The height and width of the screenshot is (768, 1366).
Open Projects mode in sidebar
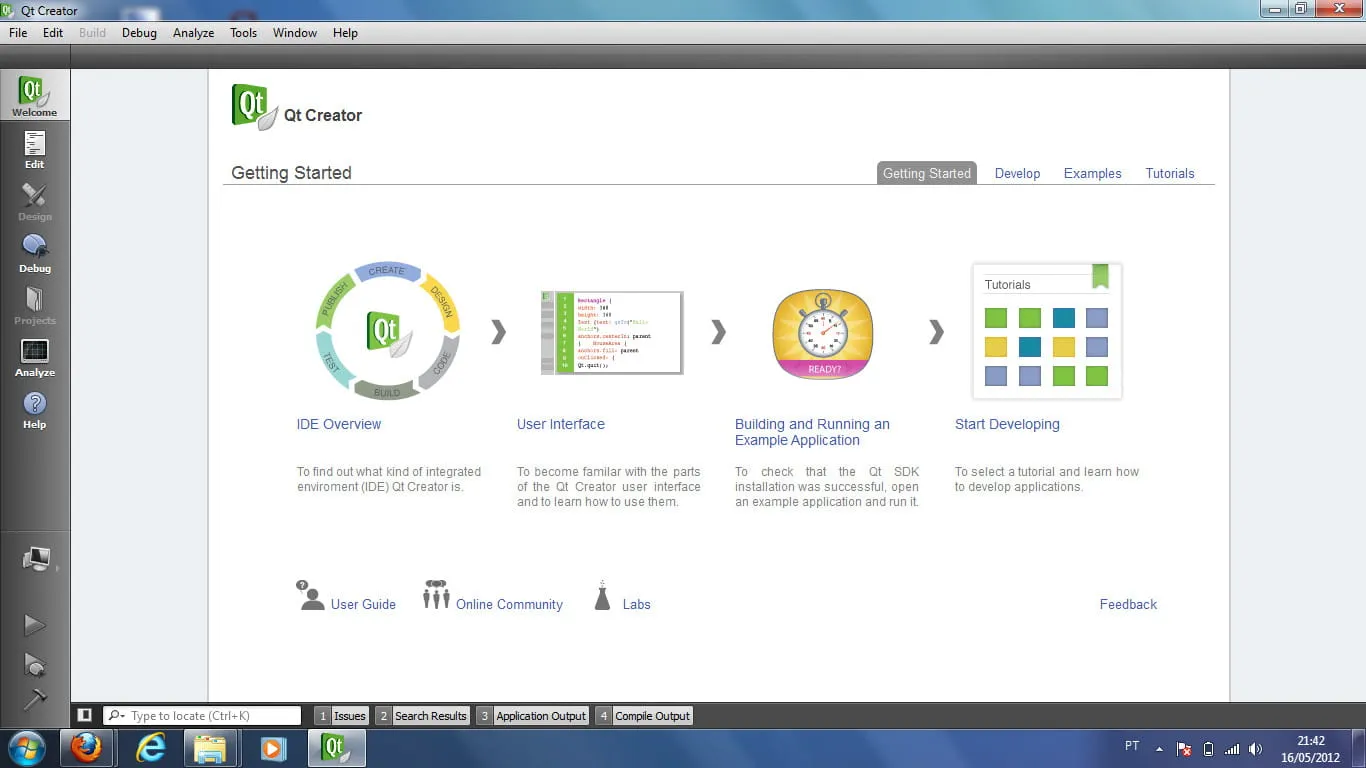pyautogui.click(x=35, y=304)
